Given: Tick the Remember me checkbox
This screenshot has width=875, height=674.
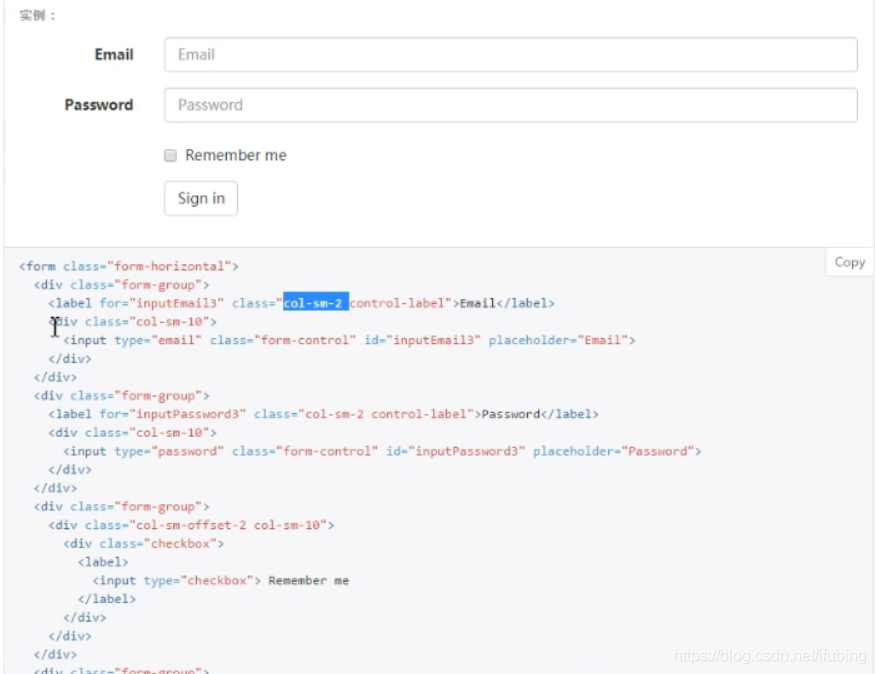Looking at the screenshot, I should [x=170, y=155].
